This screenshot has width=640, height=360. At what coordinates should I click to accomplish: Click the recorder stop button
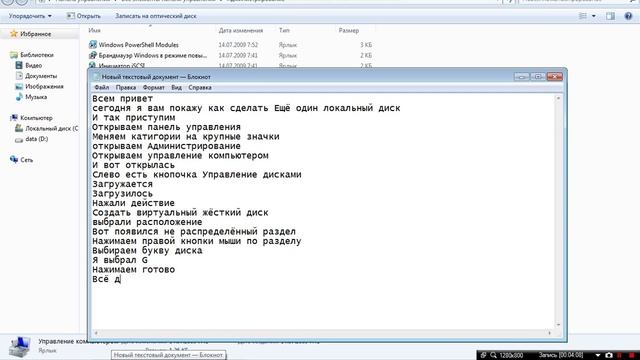click(632, 355)
